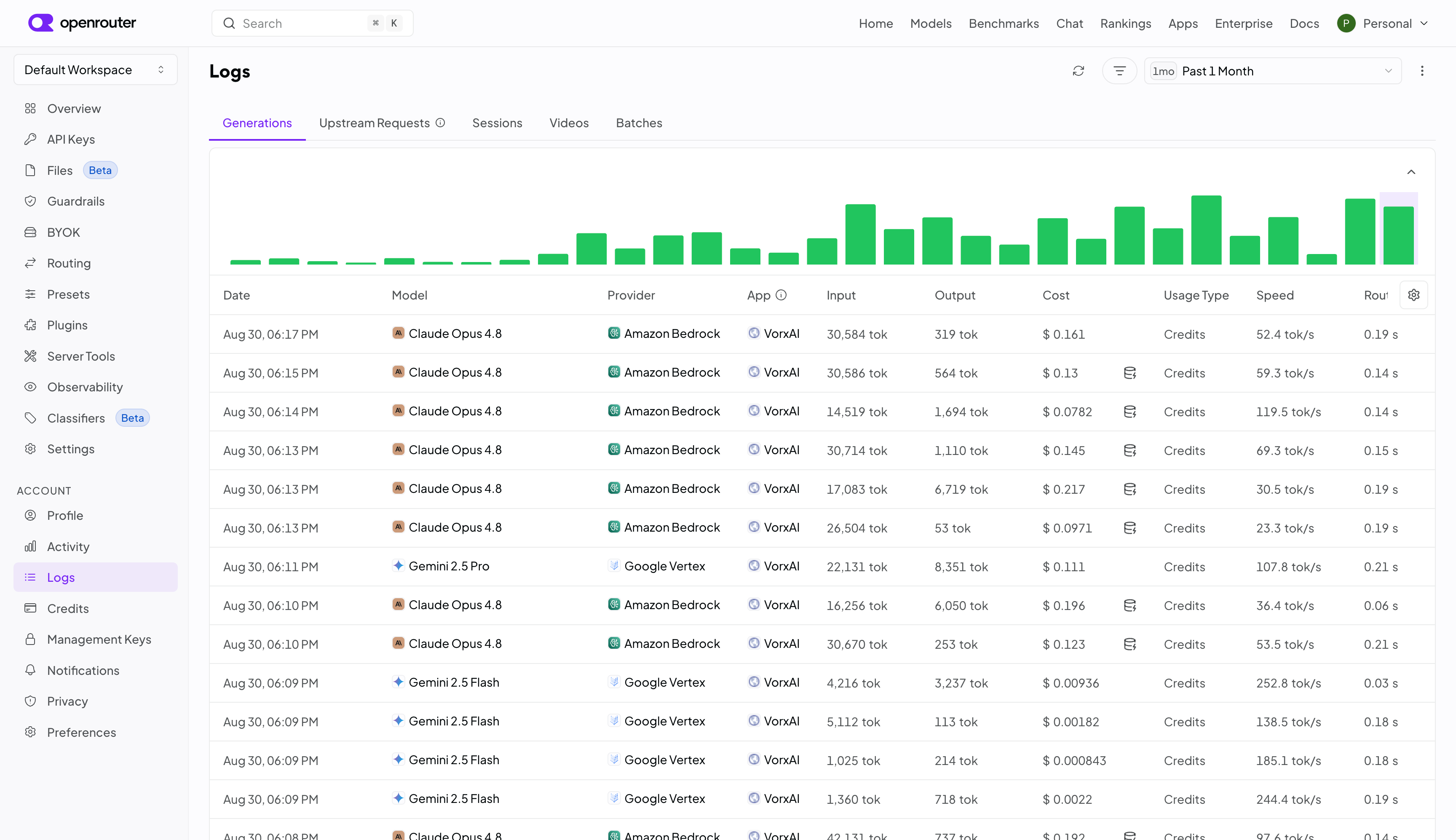This screenshot has width=1456, height=840.
Task: Click cache icon on $ 0.0782 row
Action: click(1130, 412)
